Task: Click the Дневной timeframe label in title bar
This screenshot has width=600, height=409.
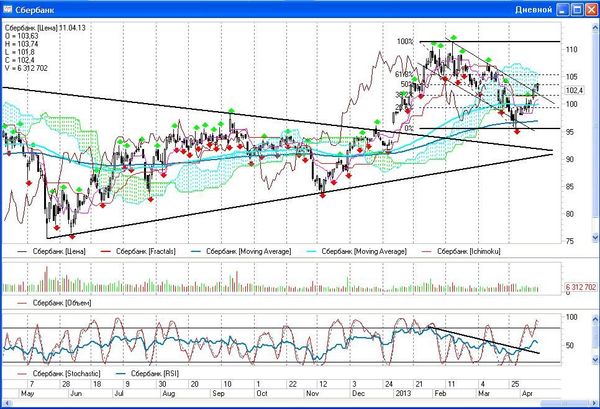Action: (533, 10)
